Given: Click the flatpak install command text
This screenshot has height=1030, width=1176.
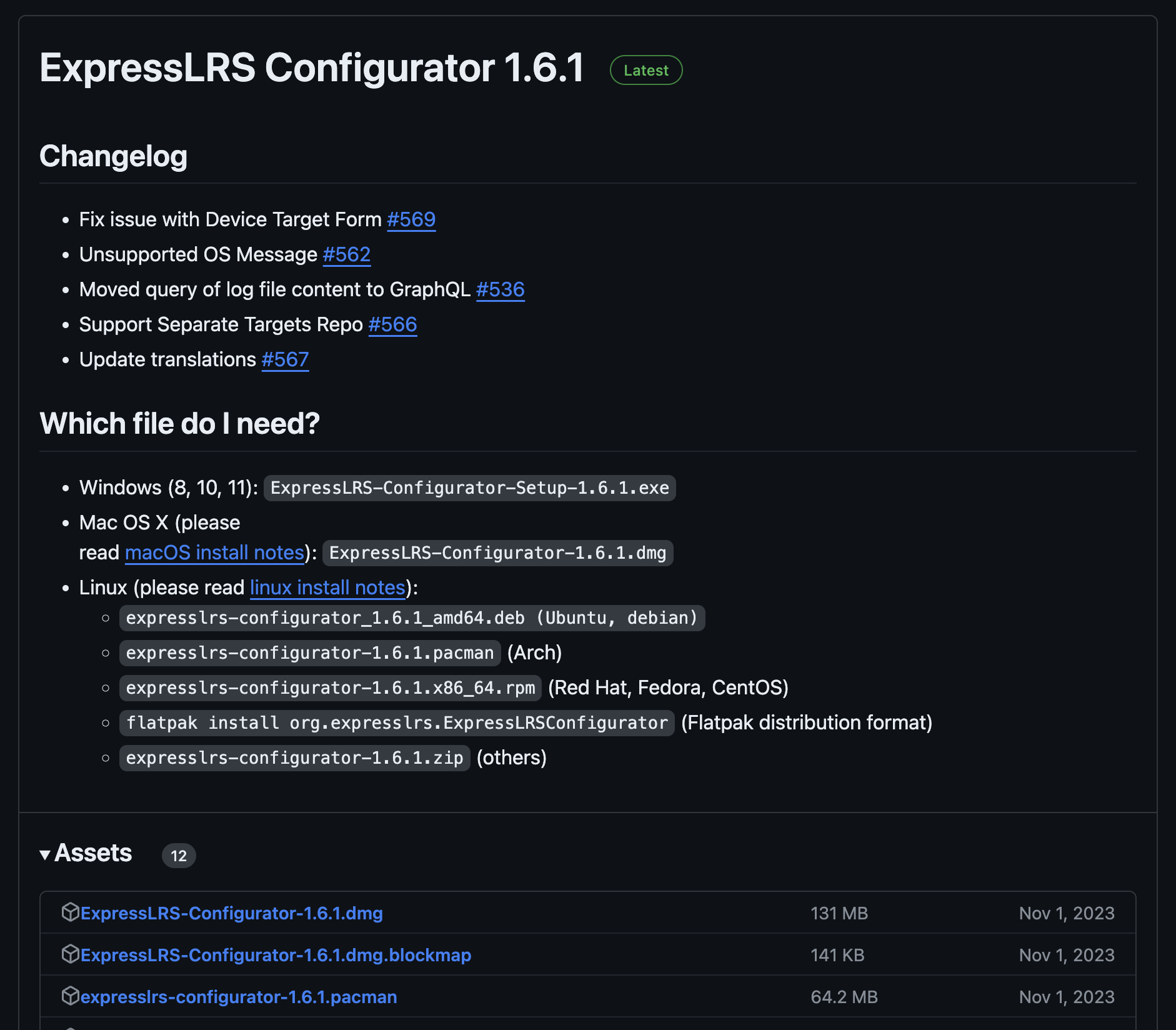Looking at the screenshot, I should (397, 723).
